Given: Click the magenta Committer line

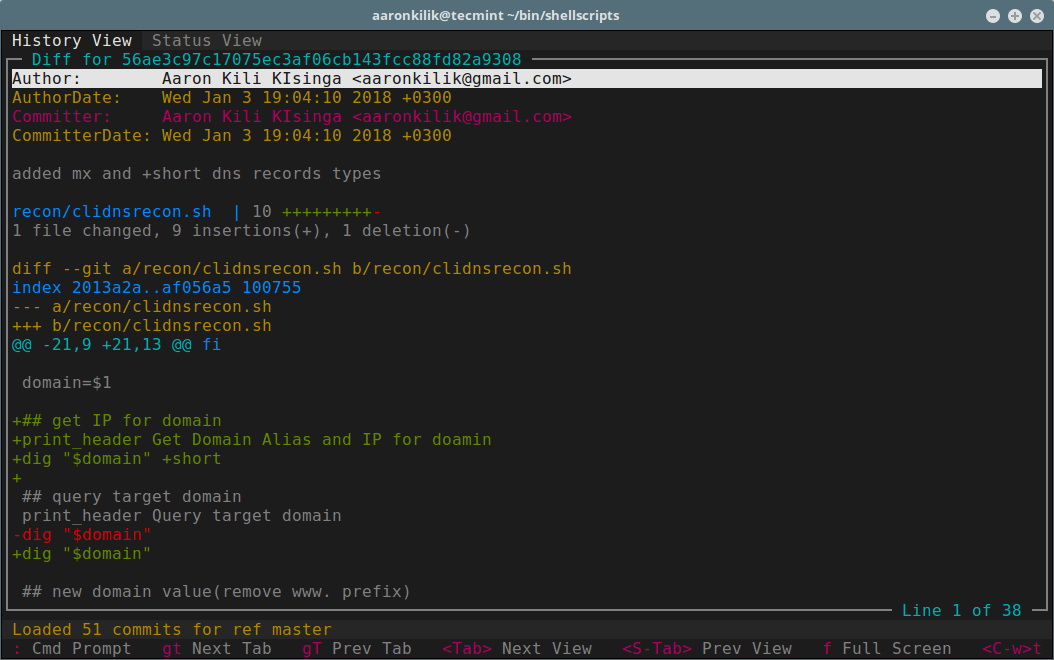Looking at the screenshot, I should [x=291, y=117].
